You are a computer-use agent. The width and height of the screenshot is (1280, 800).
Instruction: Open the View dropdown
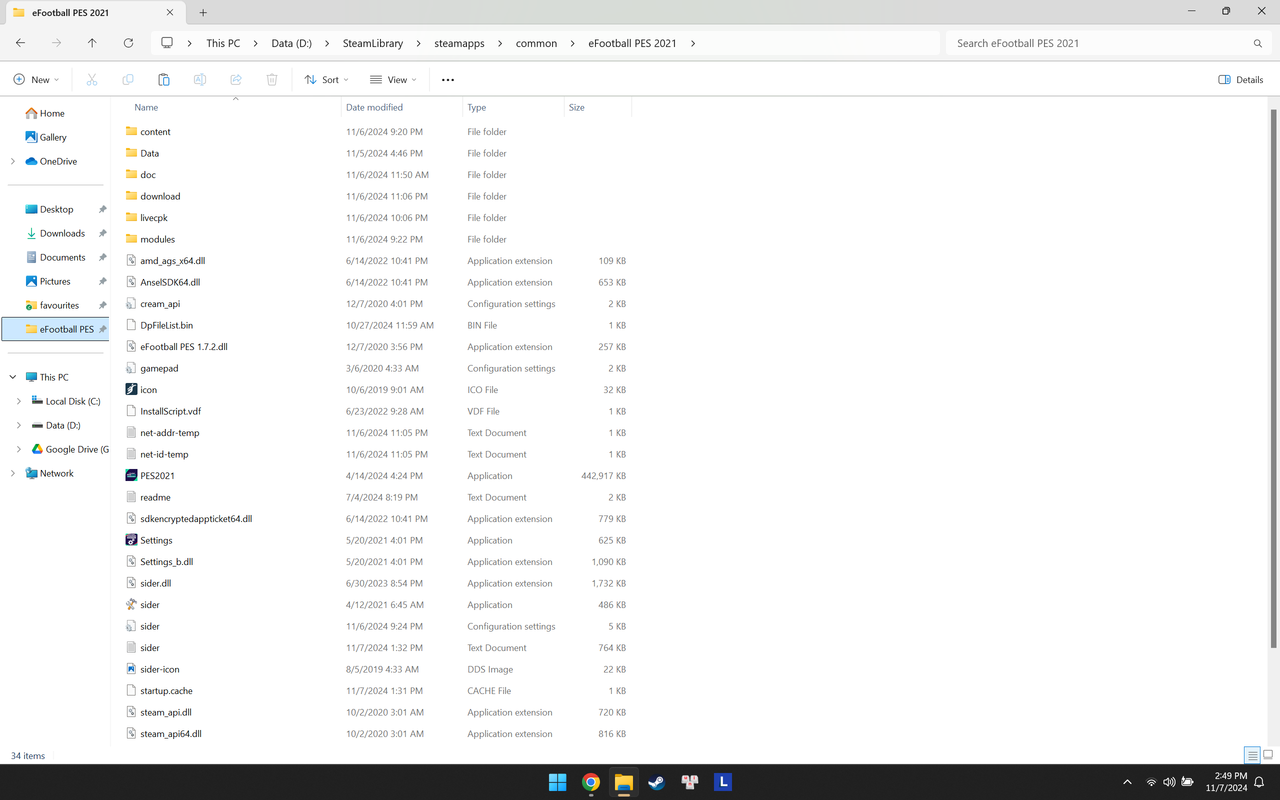coord(393,79)
